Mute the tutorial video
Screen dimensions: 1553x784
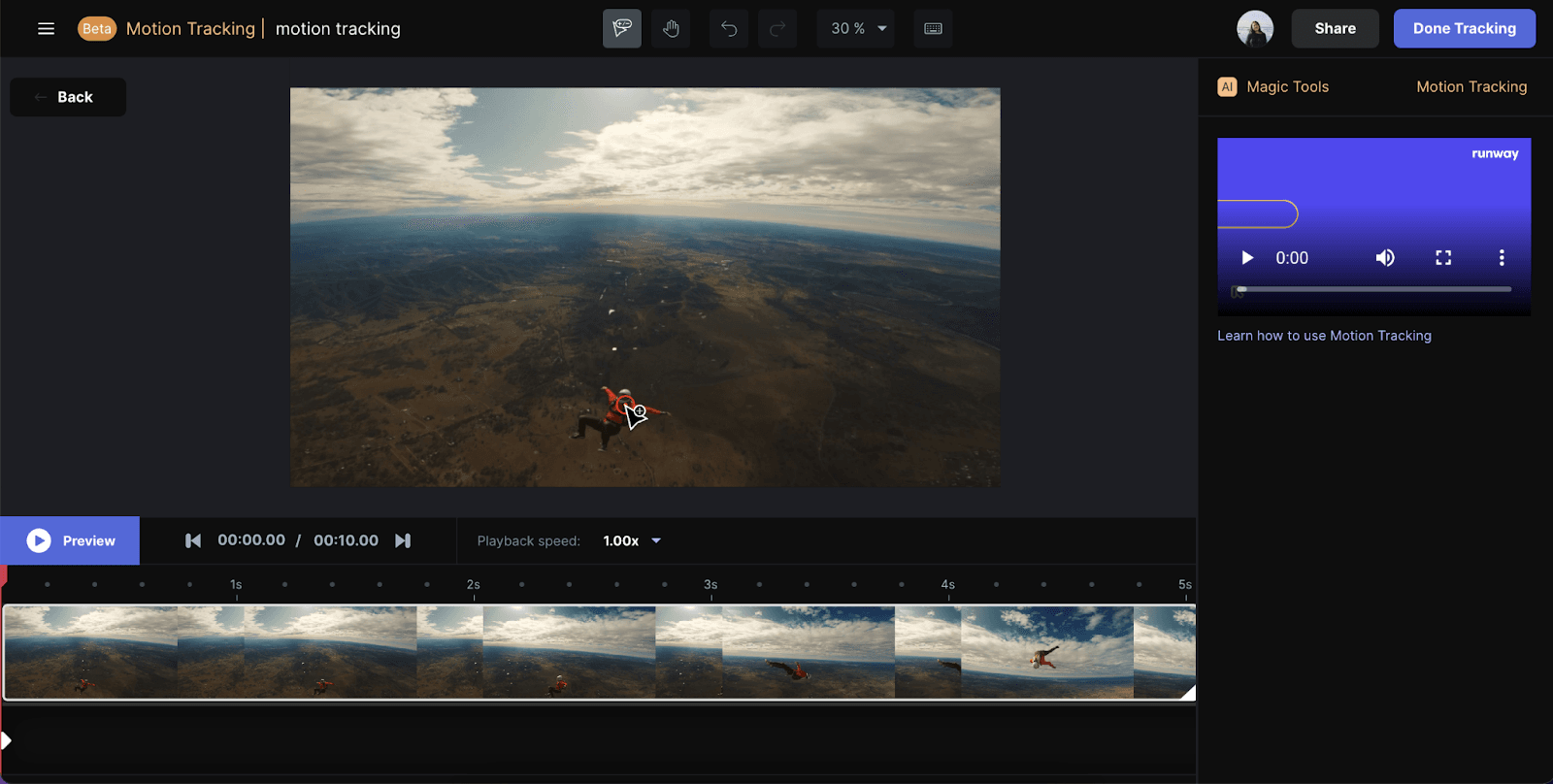point(1385,257)
